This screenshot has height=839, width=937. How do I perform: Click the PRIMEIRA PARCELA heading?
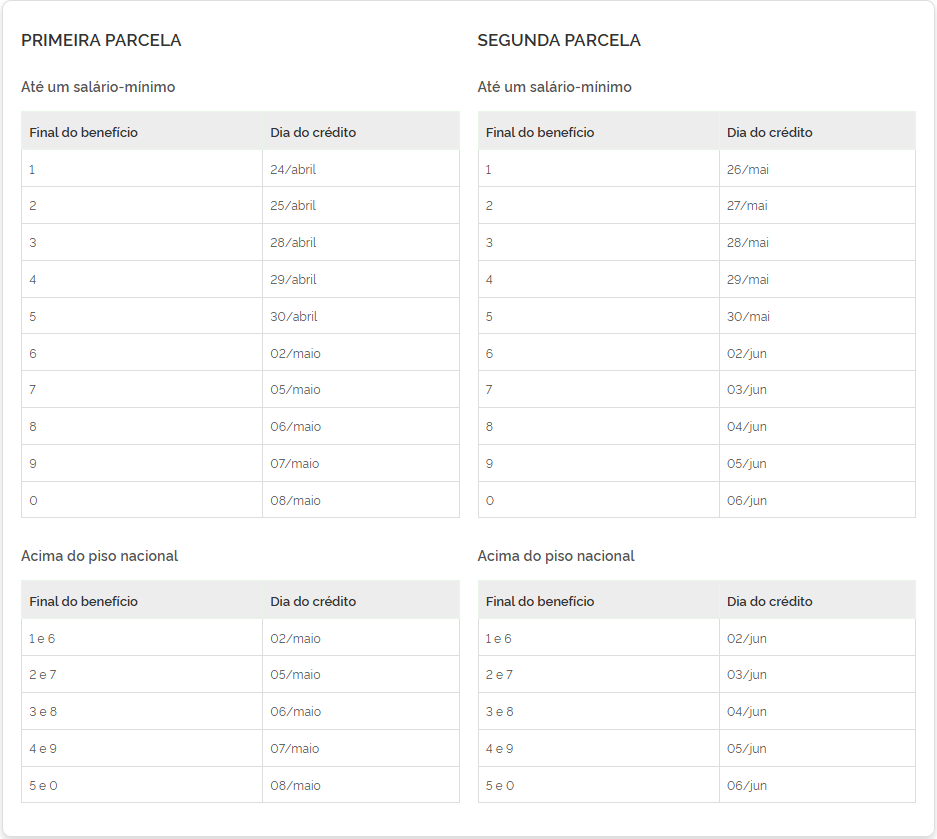(101, 41)
